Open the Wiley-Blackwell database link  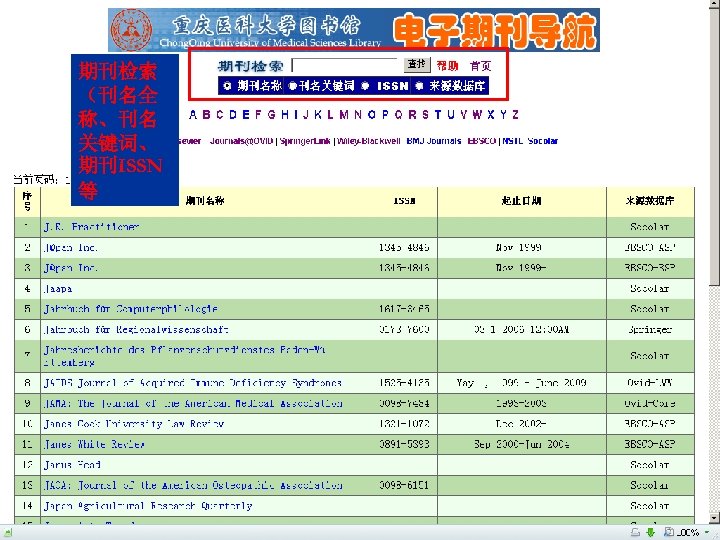[368, 141]
